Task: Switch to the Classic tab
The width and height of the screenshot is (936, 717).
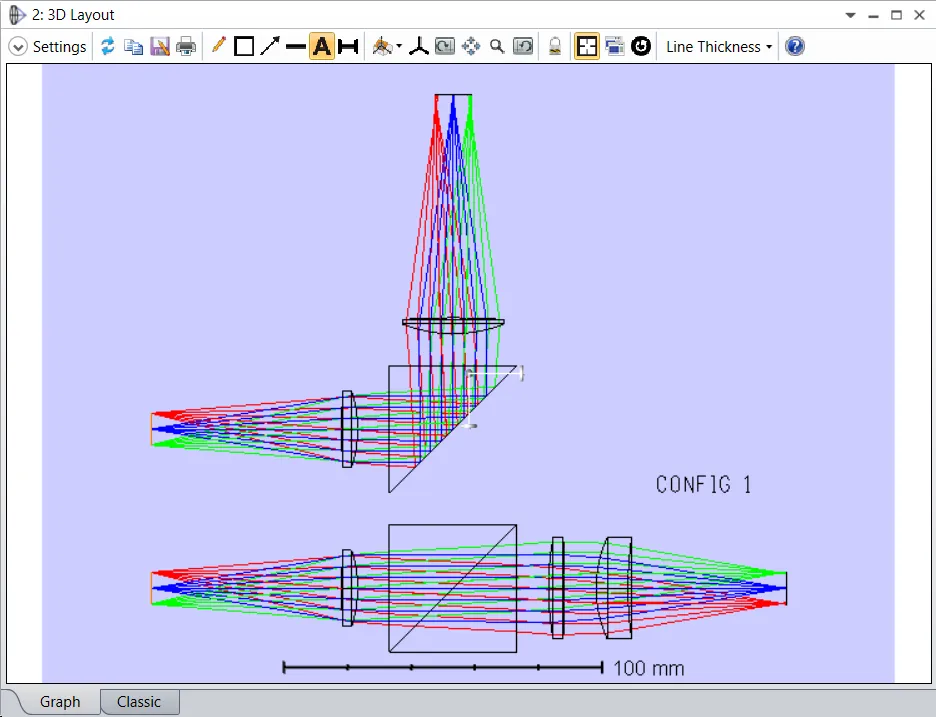Action: [139, 702]
